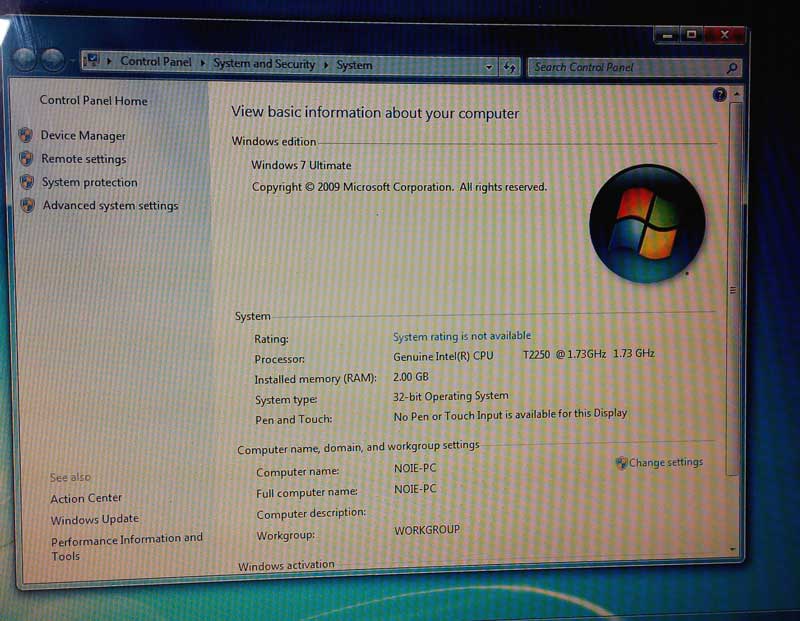Click the 32-bit Operating System text

pos(451,396)
